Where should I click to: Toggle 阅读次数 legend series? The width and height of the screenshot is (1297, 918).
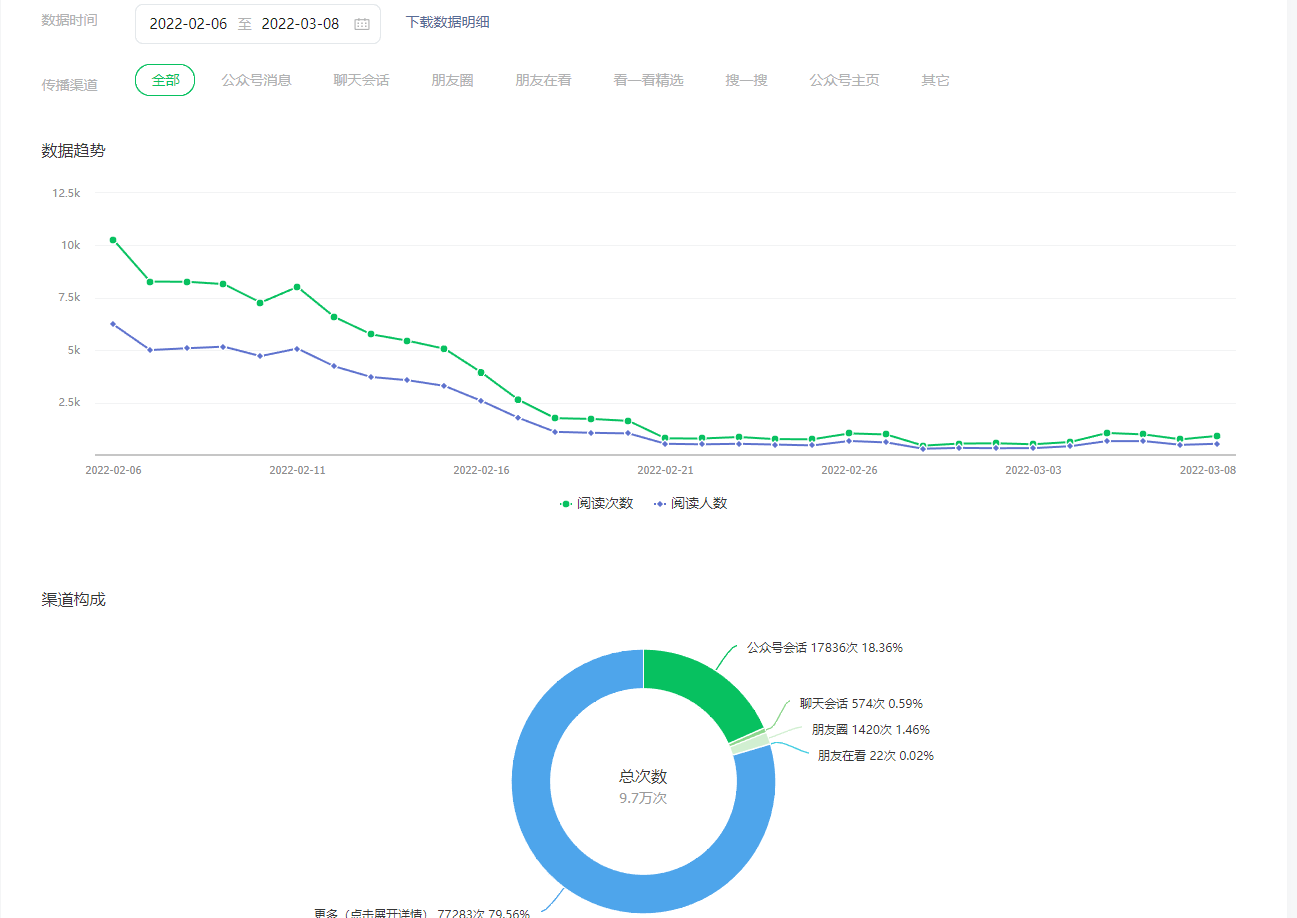pyautogui.click(x=597, y=504)
